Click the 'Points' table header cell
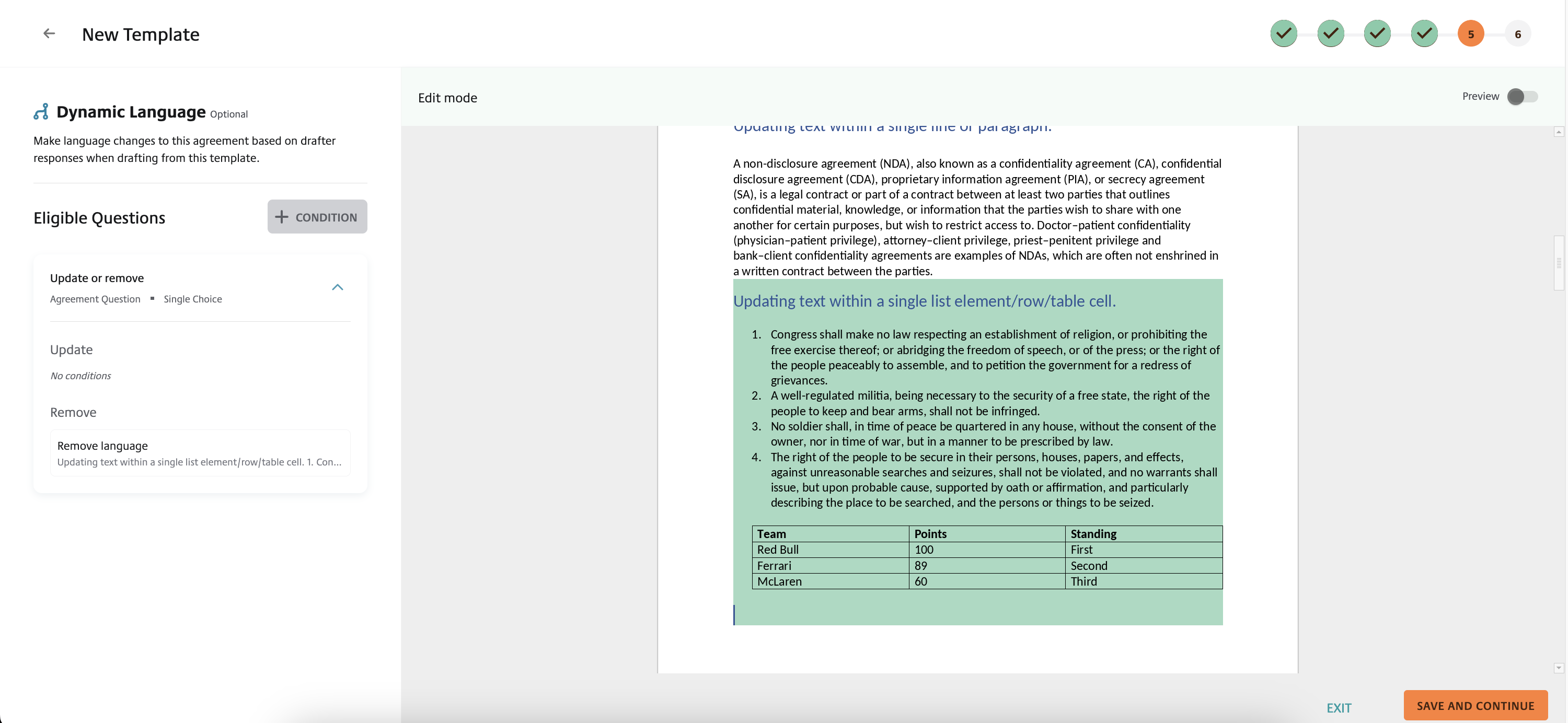The image size is (1568, 723). (x=987, y=534)
